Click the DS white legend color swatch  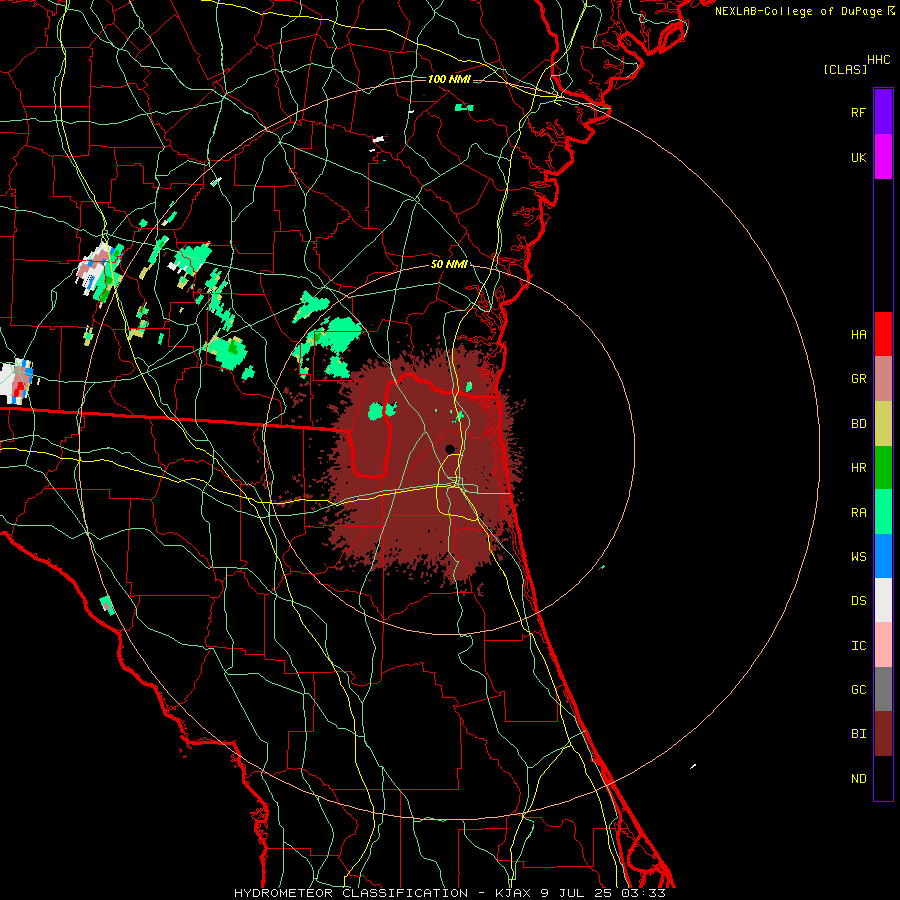point(883,600)
